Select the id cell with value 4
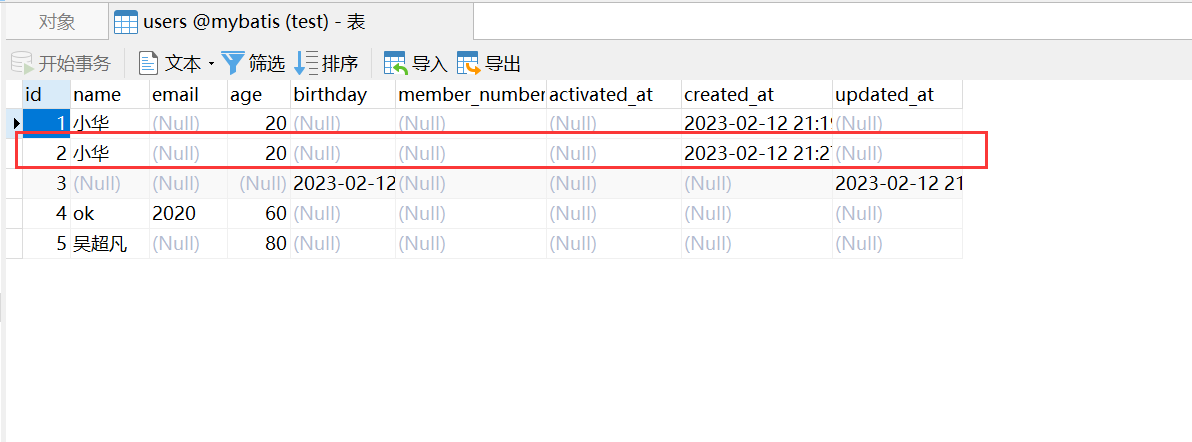The height and width of the screenshot is (442, 1192). click(46, 214)
